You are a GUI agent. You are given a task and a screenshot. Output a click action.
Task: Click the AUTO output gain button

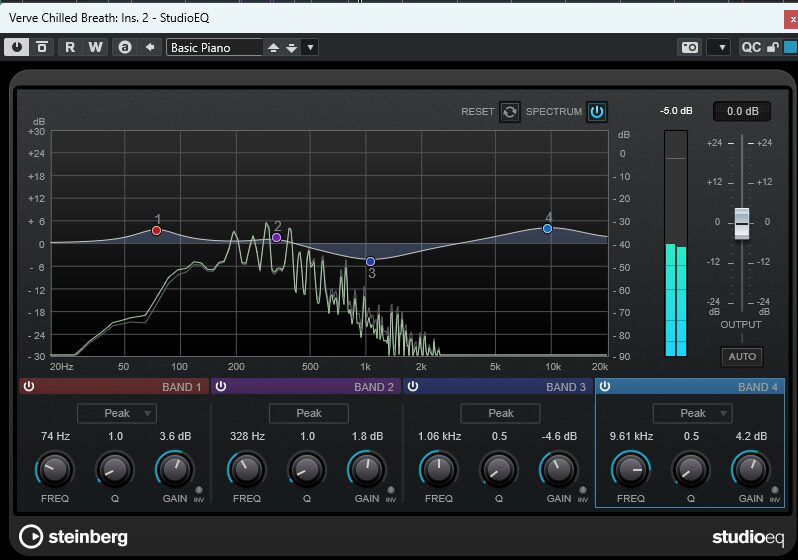coord(741,356)
